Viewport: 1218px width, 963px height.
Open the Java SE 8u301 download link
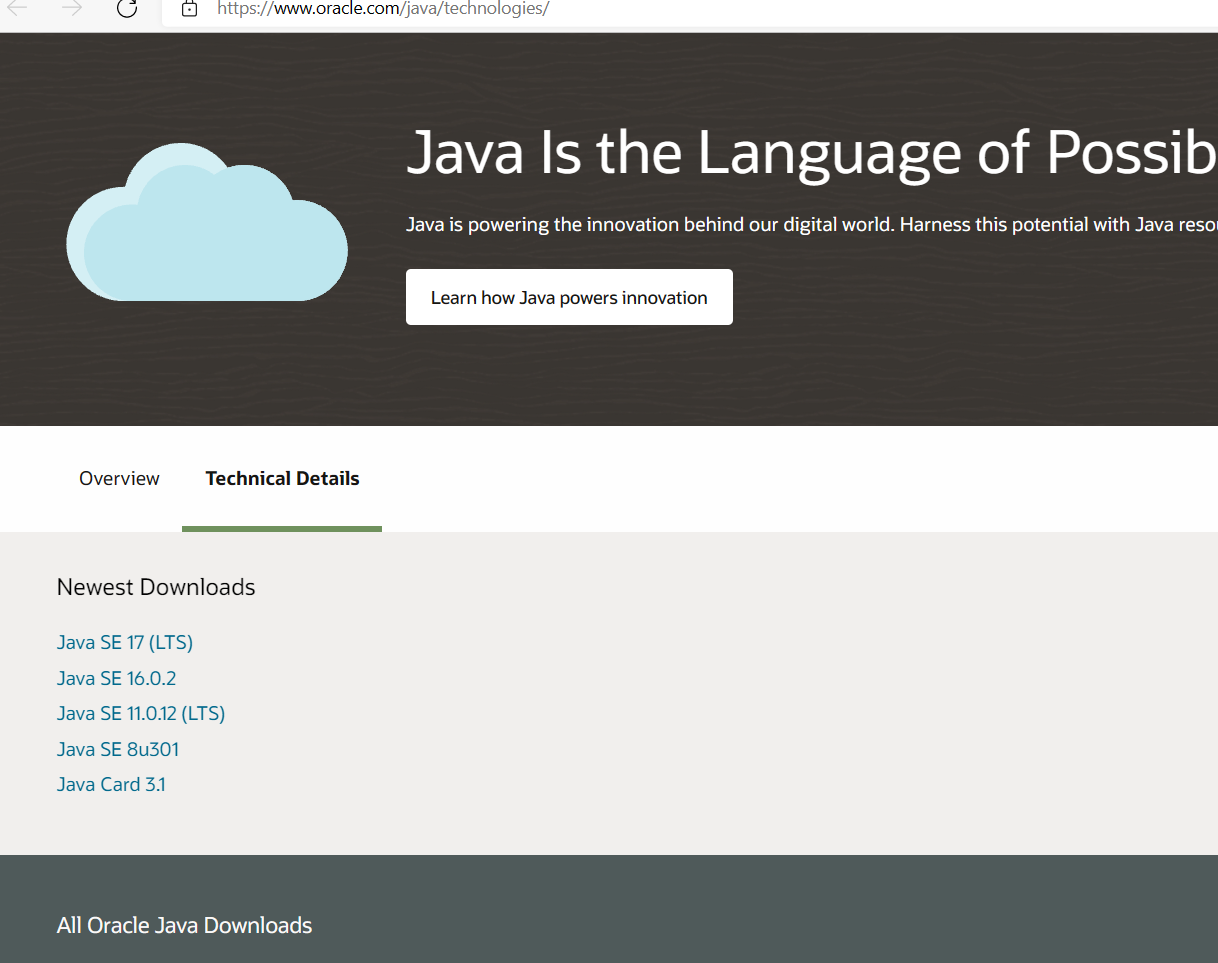[118, 750]
